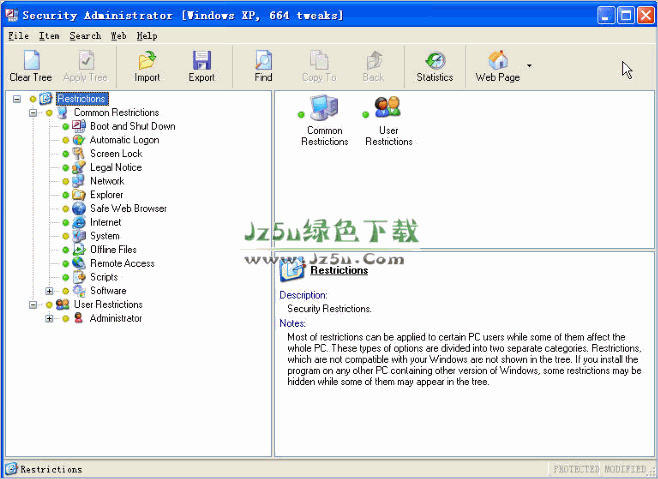Select the Screen Lock keys icon
Screen dimensions: 658x479
click(x=79, y=154)
